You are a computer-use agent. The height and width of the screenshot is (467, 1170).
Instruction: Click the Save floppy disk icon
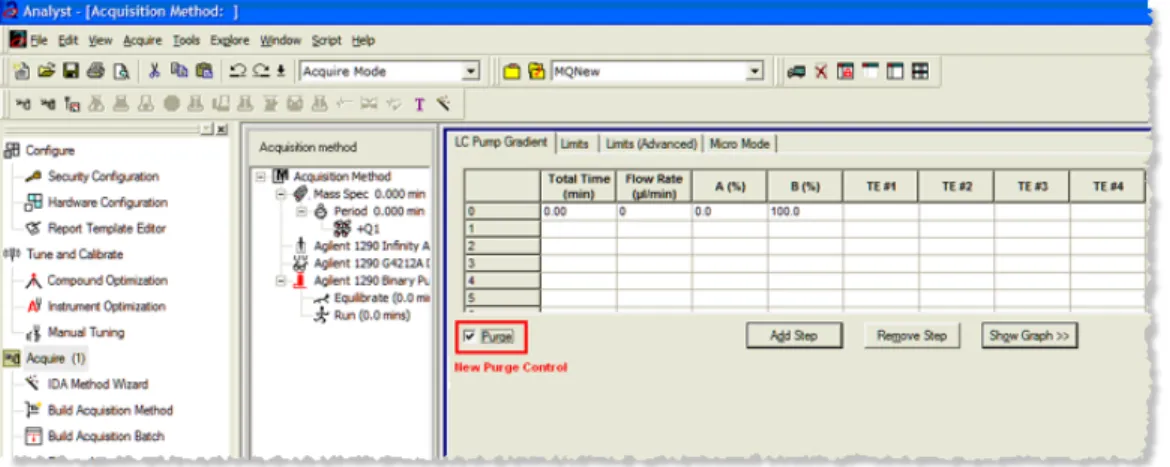tap(70, 72)
